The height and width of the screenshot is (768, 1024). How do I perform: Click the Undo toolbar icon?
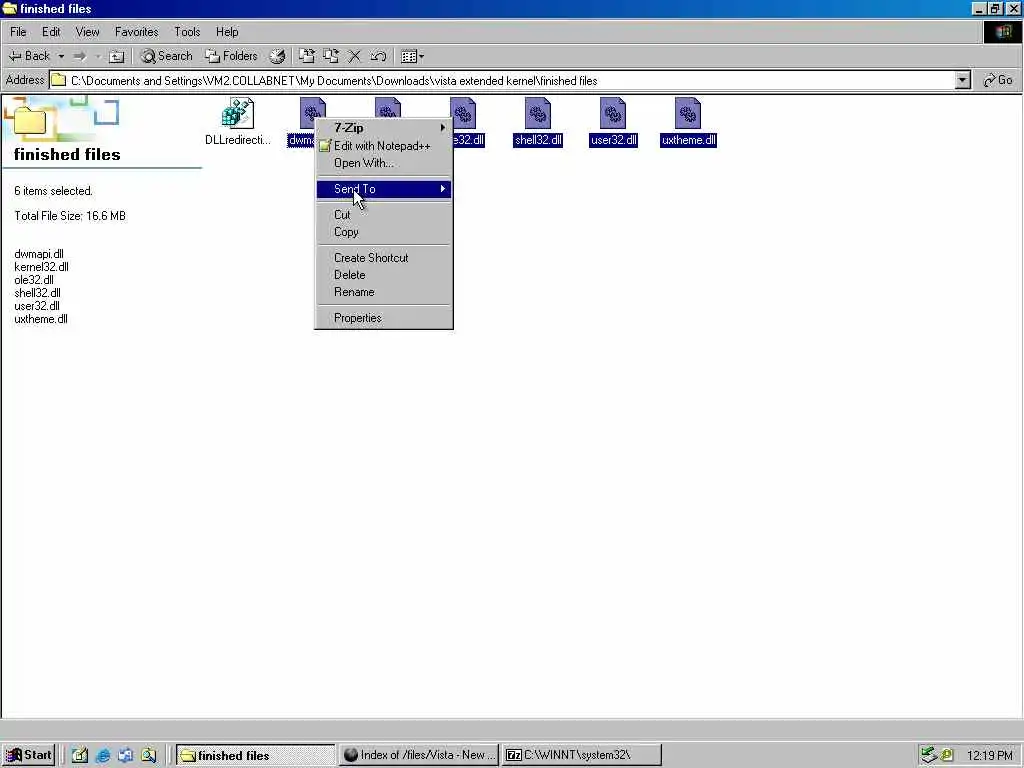[x=378, y=56]
